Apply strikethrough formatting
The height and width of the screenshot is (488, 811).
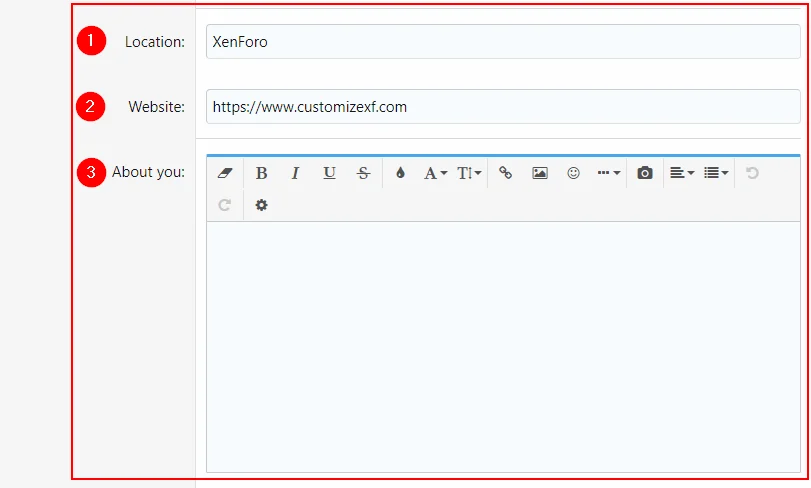click(x=363, y=173)
